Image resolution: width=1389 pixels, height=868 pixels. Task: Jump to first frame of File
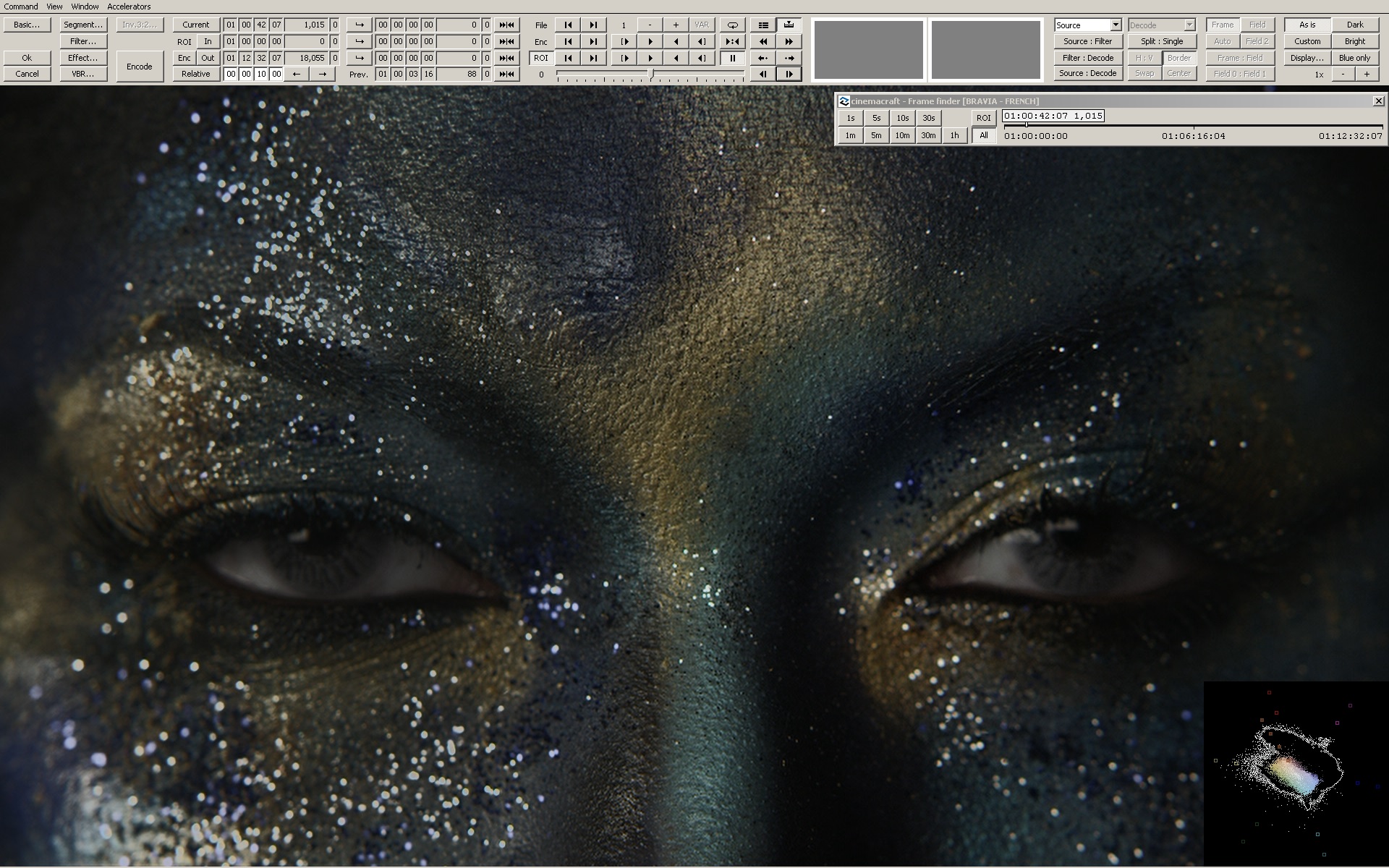click(568, 25)
